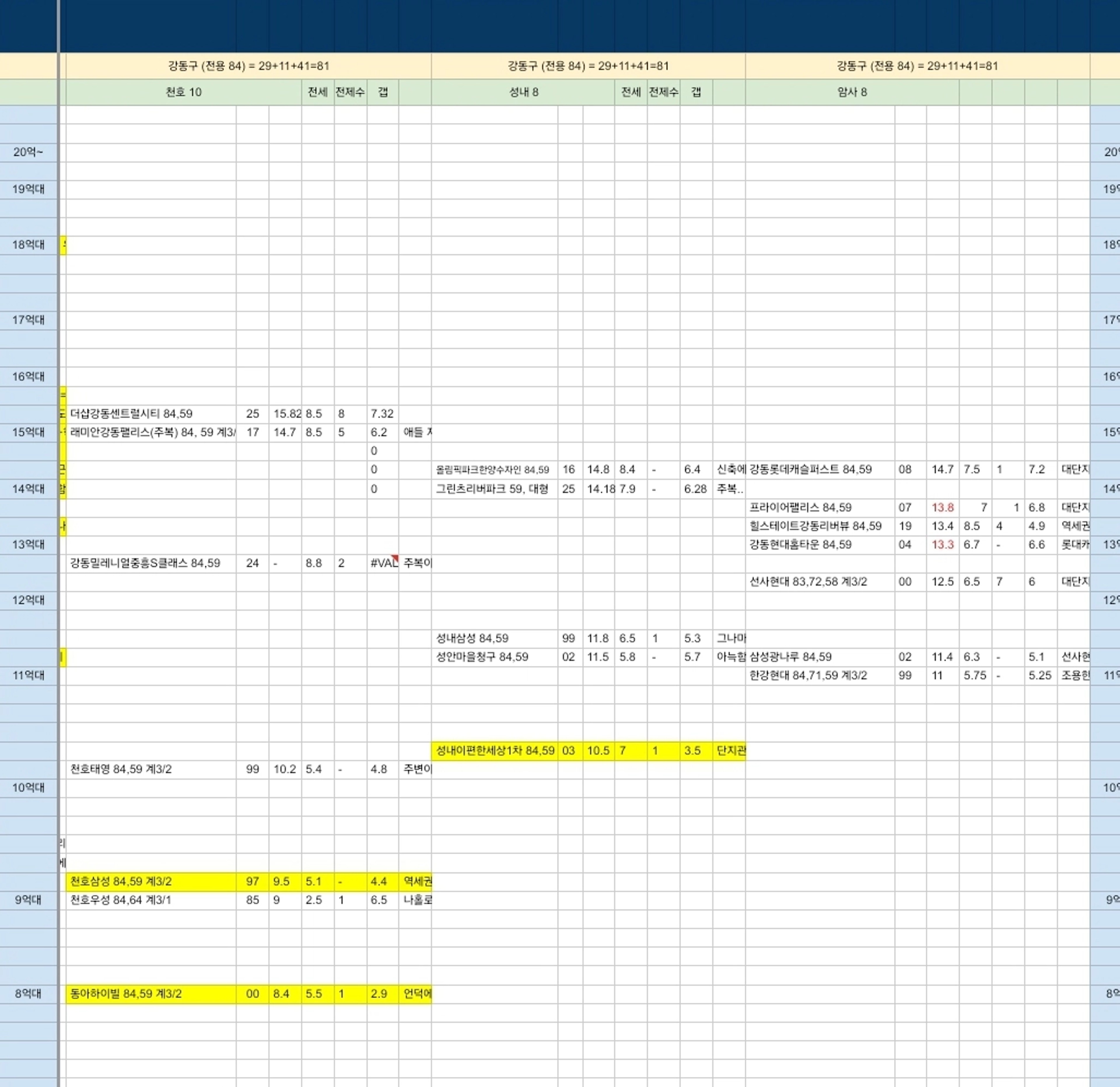The image size is (1120, 1087).
Task: Select the 천호우성 84,64 cell
Action: click(151, 900)
